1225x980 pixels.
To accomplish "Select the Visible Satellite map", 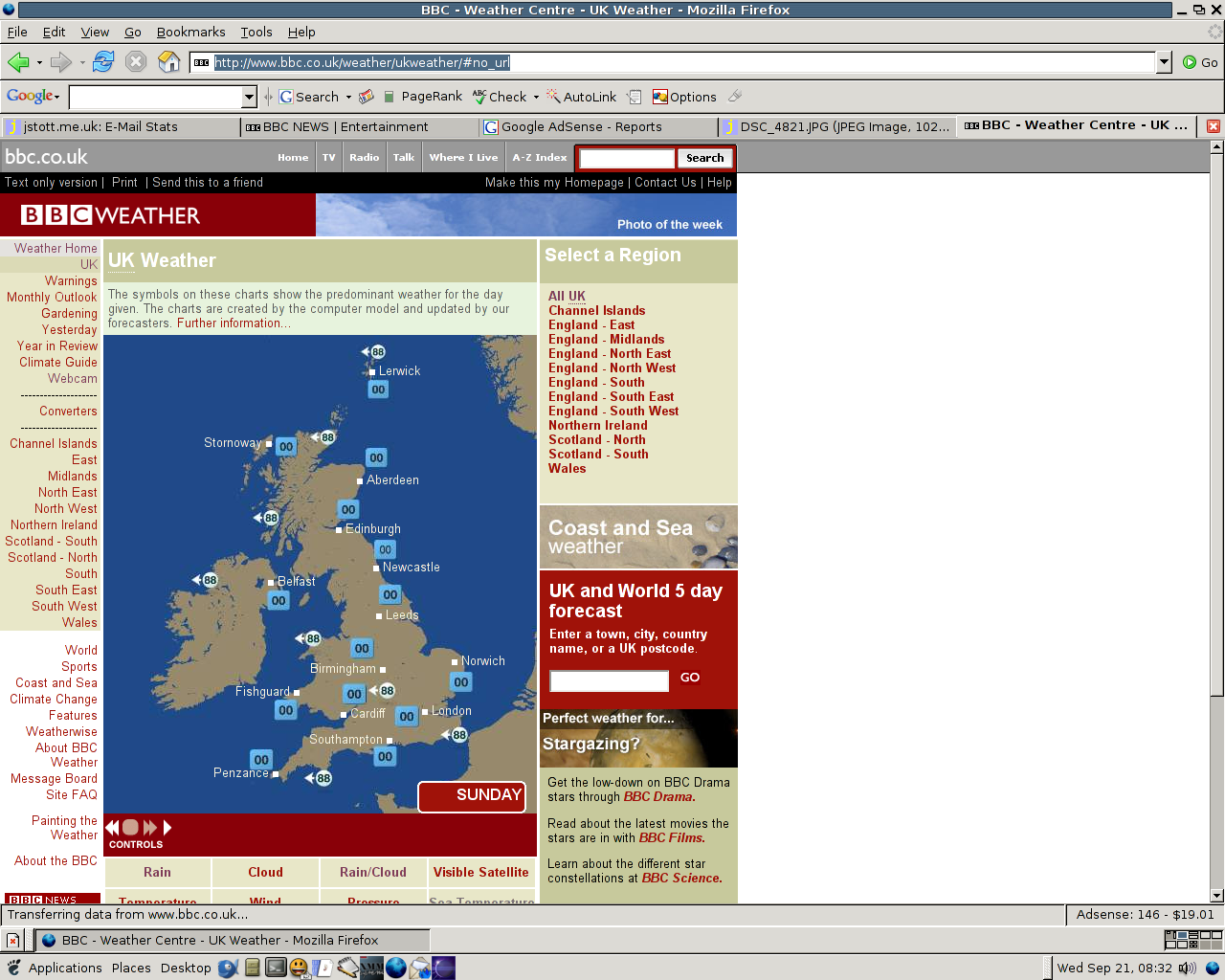I will [x=480, y=872].
